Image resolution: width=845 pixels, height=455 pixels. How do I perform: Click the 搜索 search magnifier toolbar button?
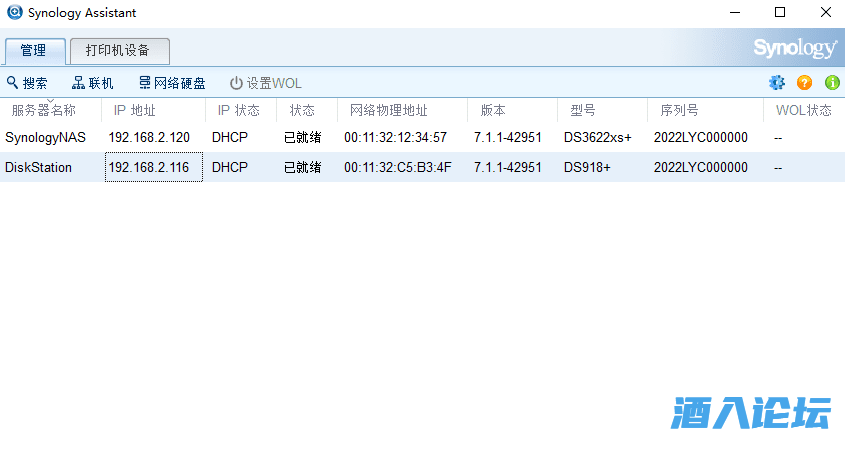27,83
